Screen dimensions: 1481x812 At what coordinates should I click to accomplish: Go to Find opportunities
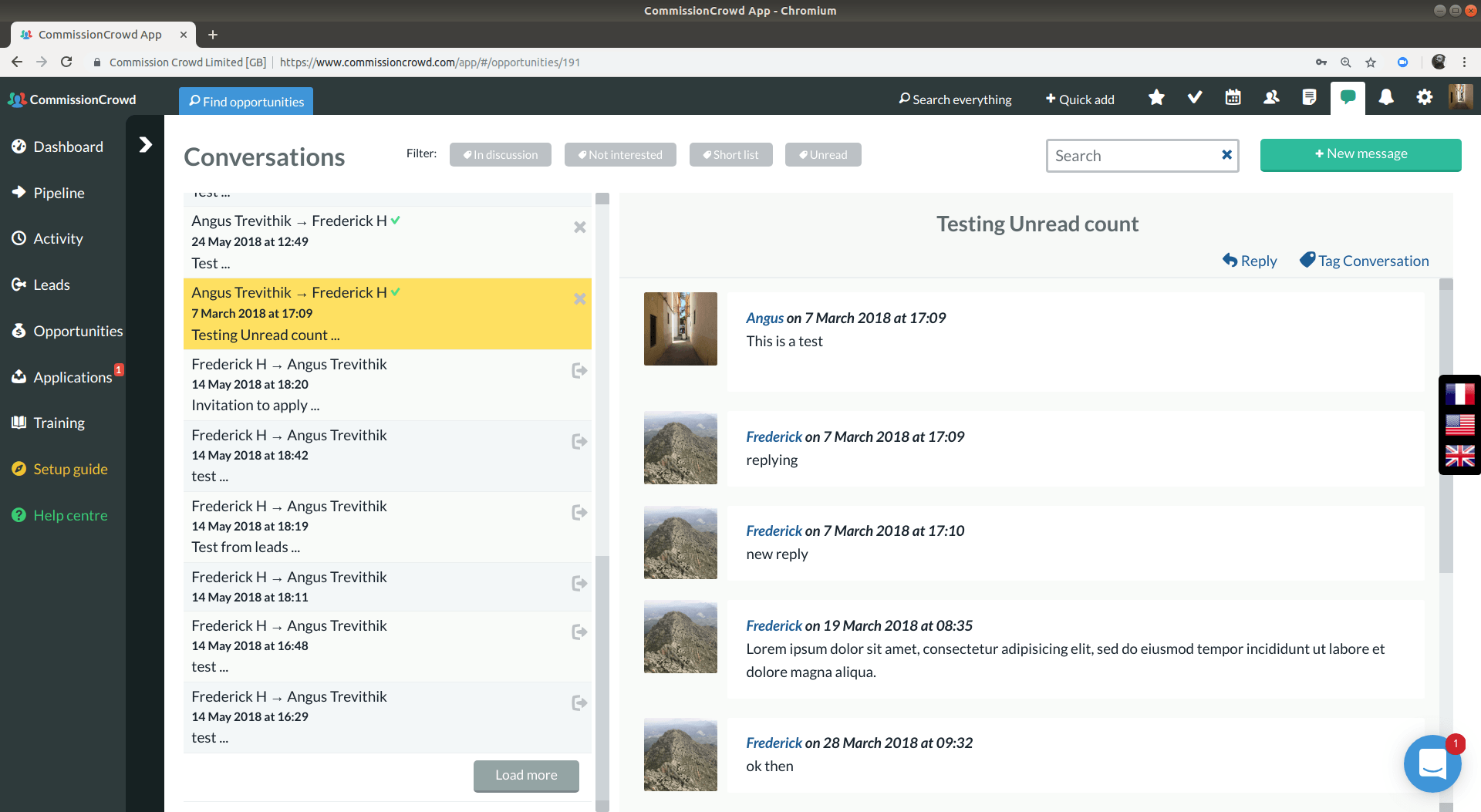pyautogui.click(x=245, y=101)
